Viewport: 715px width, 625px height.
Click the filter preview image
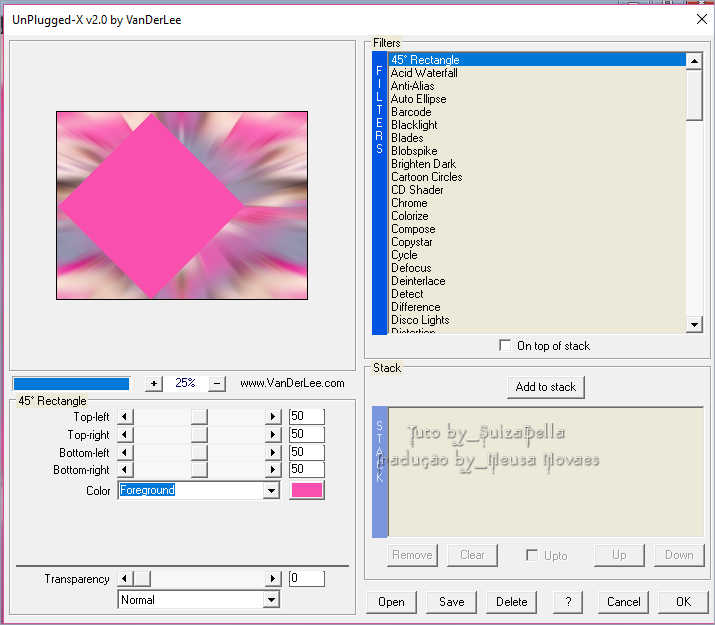tap(182, 205)
